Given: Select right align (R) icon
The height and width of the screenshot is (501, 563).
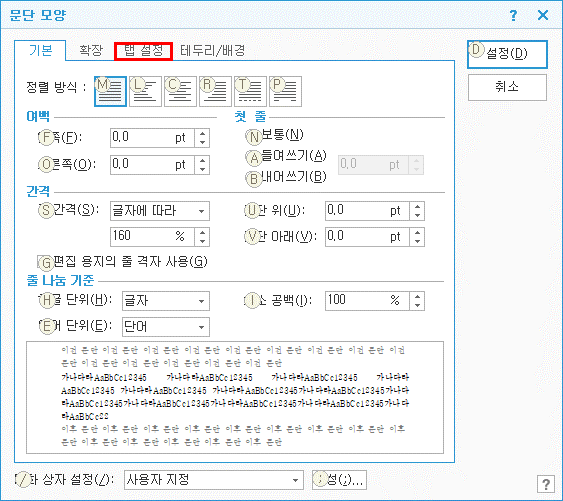Looking at the screenshot, I should [215, 92].
